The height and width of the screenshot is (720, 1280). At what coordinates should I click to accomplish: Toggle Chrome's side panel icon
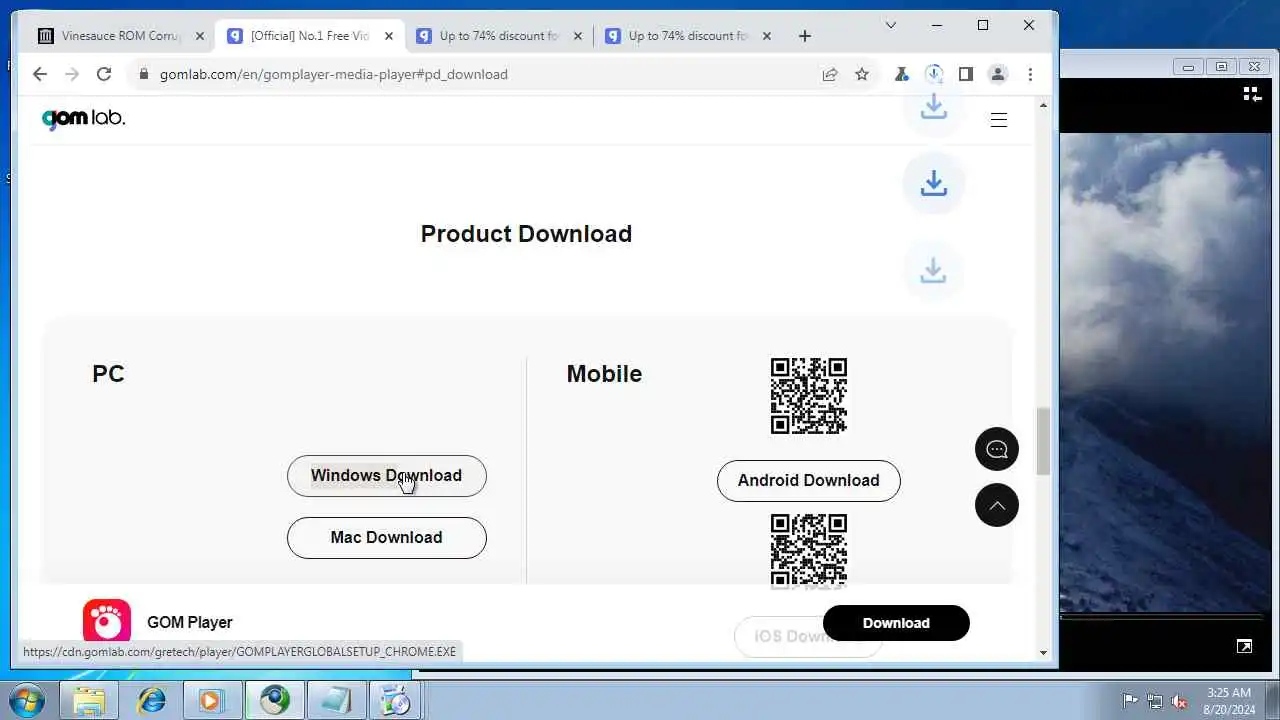point(966,74)
